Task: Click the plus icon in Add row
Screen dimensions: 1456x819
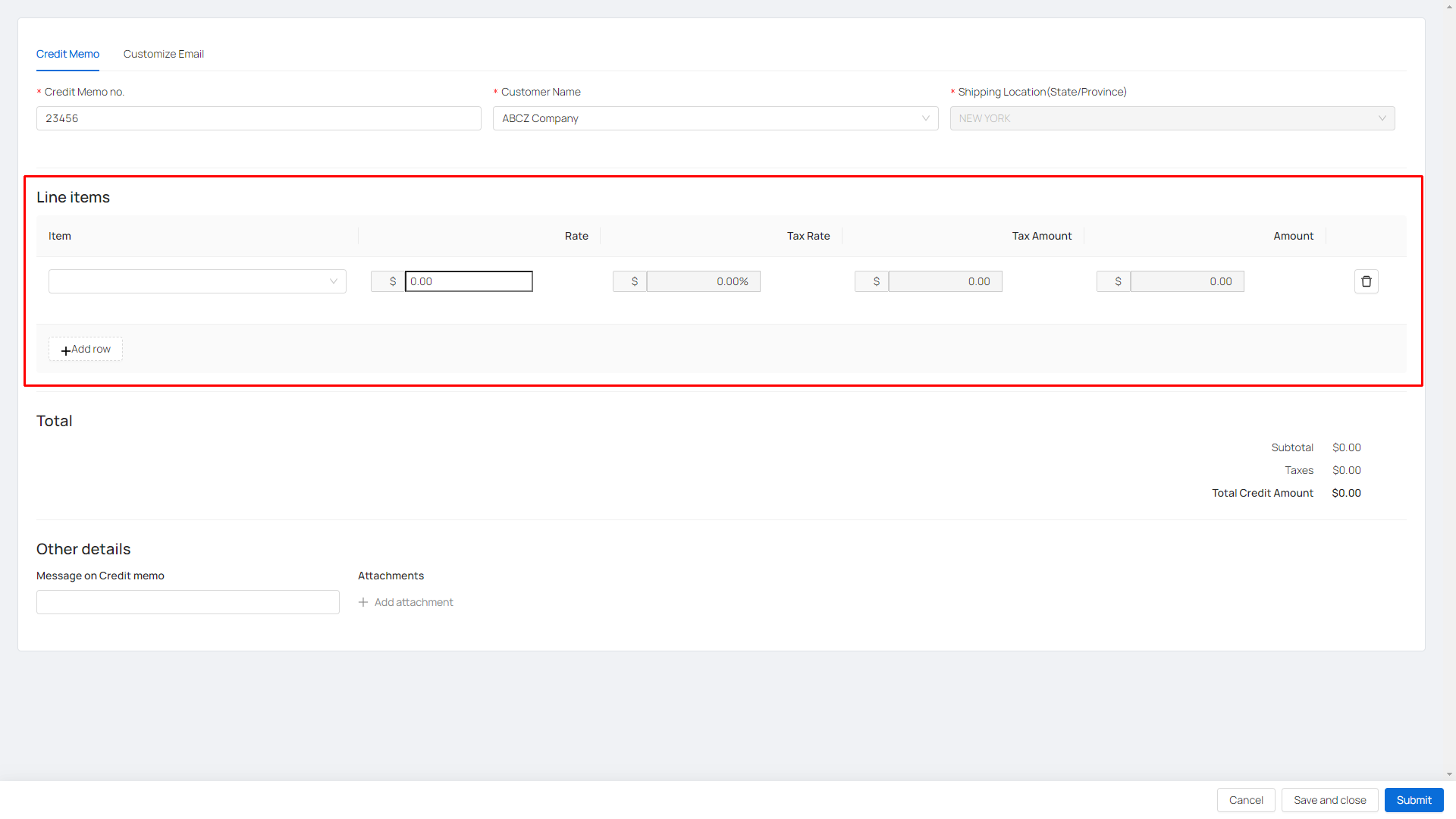Action: point(66,350)
